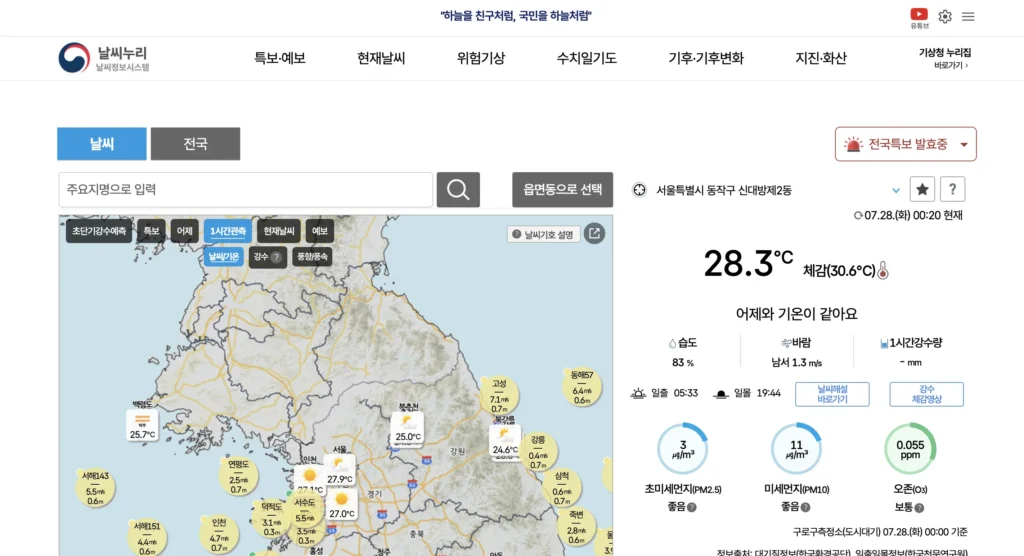Click the 오존 0.055 ppm gauge
The image size is (1024, 556).
910,448
